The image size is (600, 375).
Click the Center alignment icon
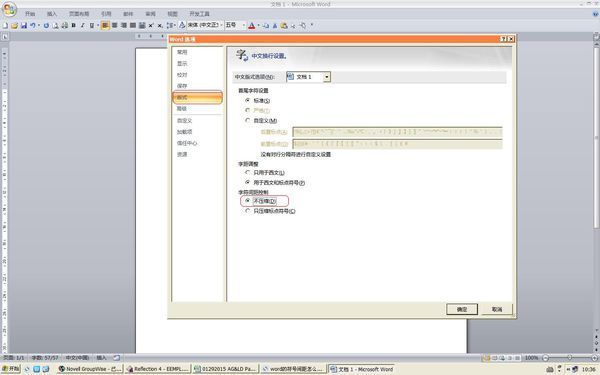pos(114,26)
